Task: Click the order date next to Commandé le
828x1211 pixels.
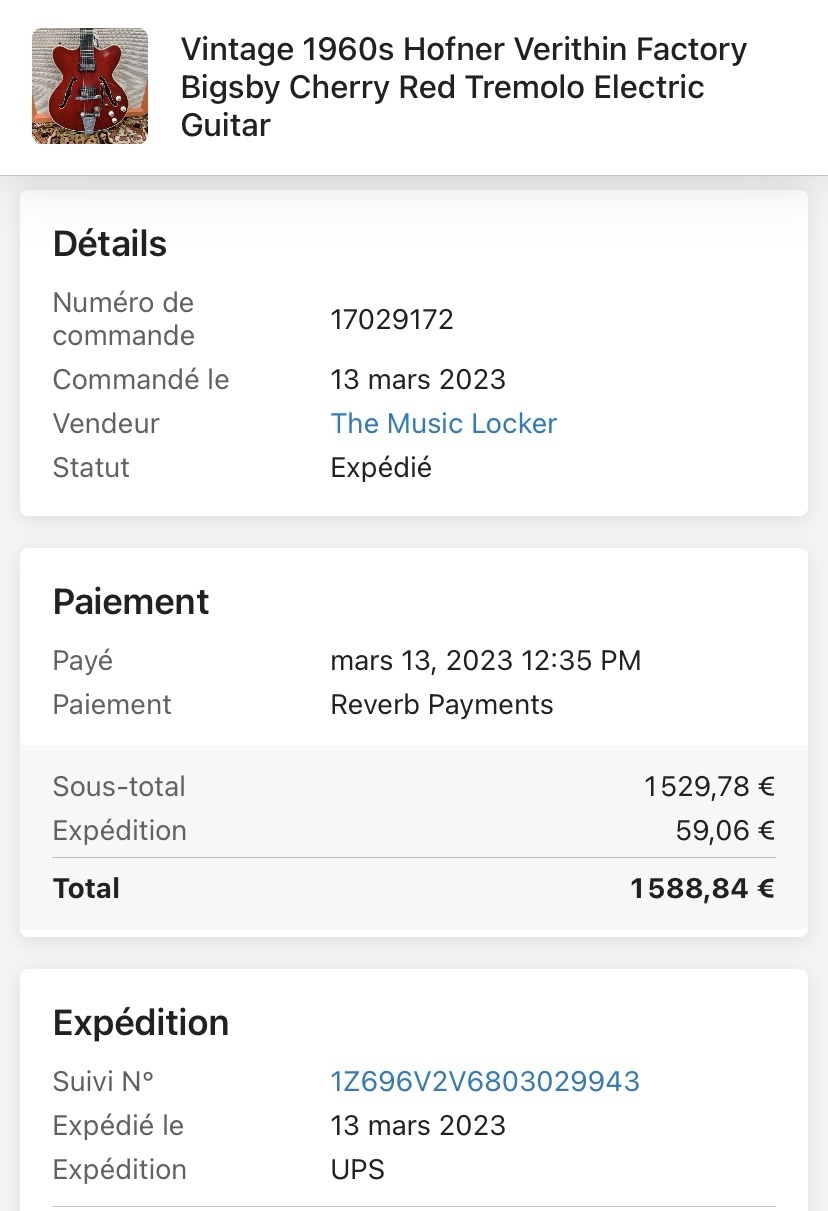Action: point(418,380)
